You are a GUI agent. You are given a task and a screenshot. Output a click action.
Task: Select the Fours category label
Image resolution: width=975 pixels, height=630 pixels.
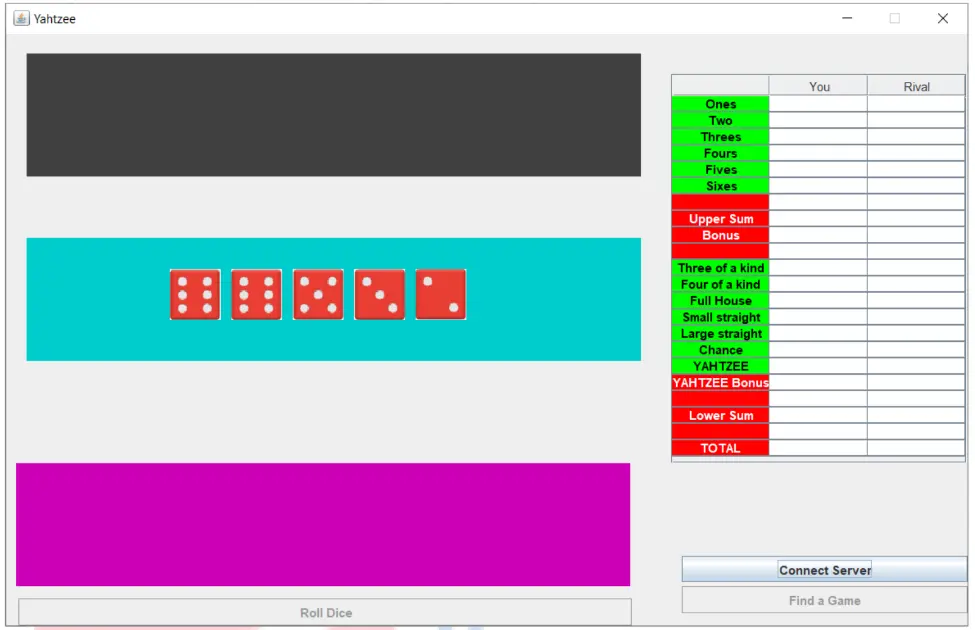(x=721, y=153)
